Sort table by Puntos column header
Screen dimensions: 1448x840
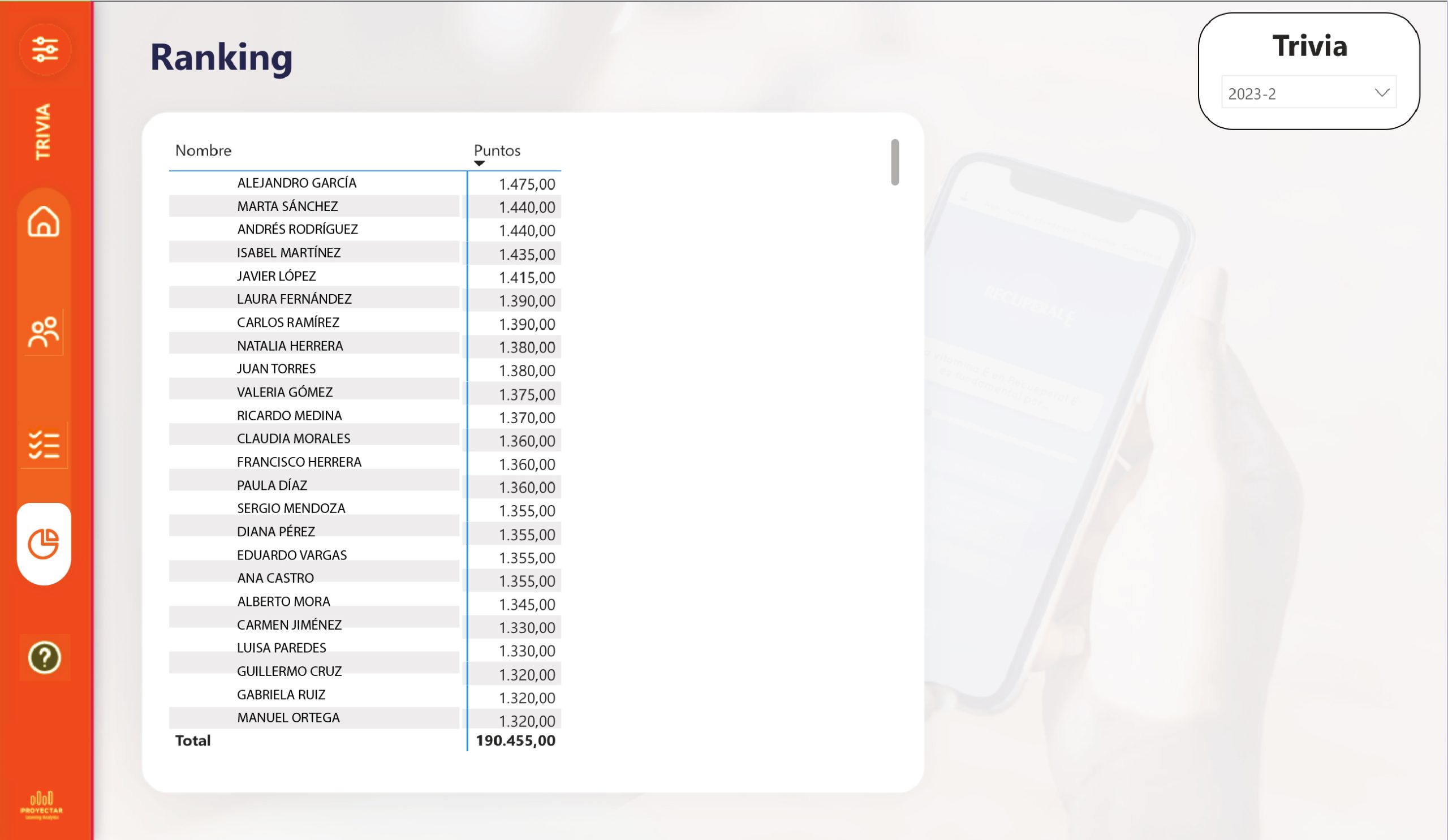click(x=497, y=150)
